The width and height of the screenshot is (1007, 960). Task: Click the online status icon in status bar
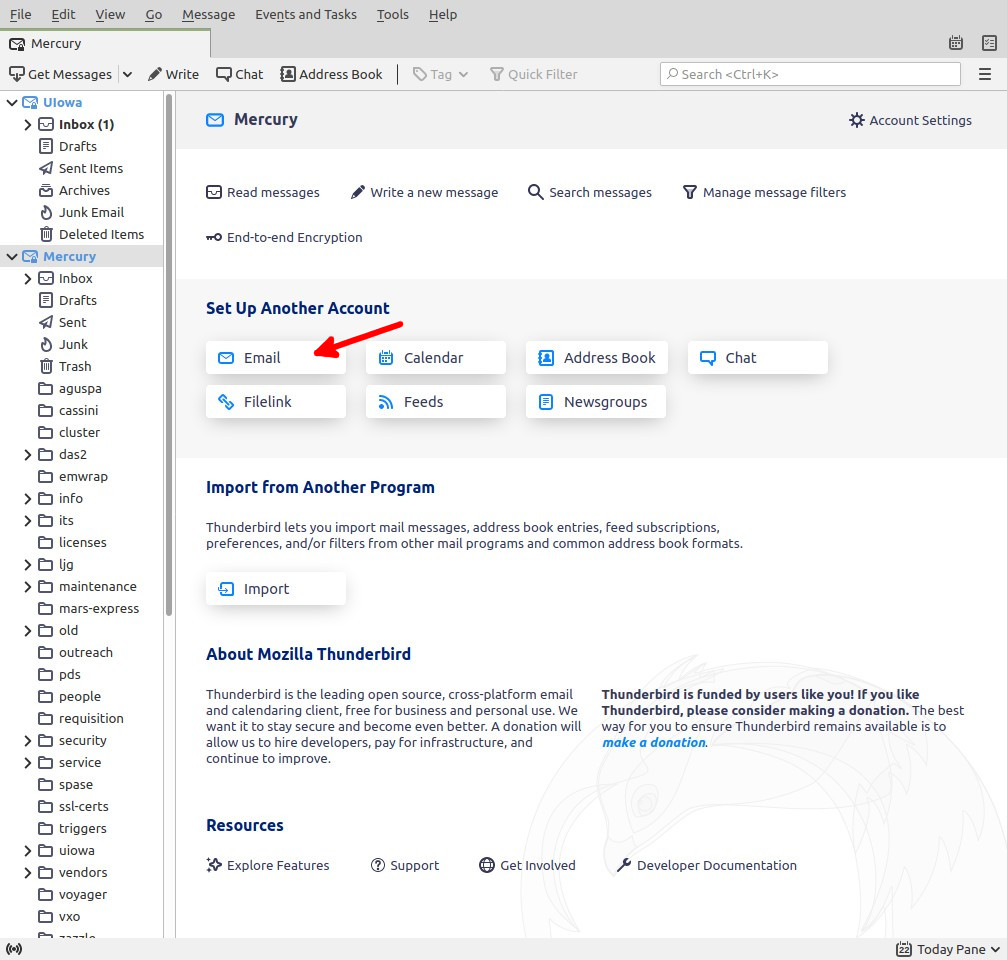tap(14, 949)
